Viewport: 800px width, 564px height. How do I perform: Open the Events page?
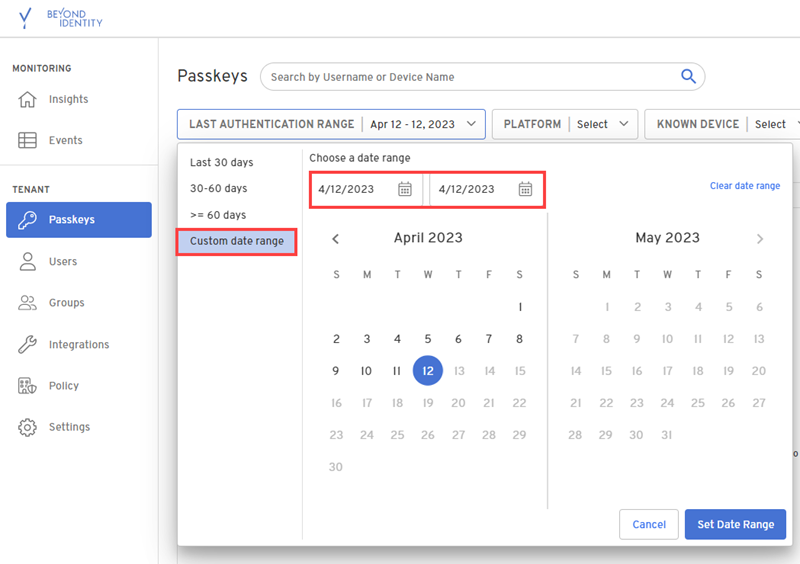[x=65, y=140]
